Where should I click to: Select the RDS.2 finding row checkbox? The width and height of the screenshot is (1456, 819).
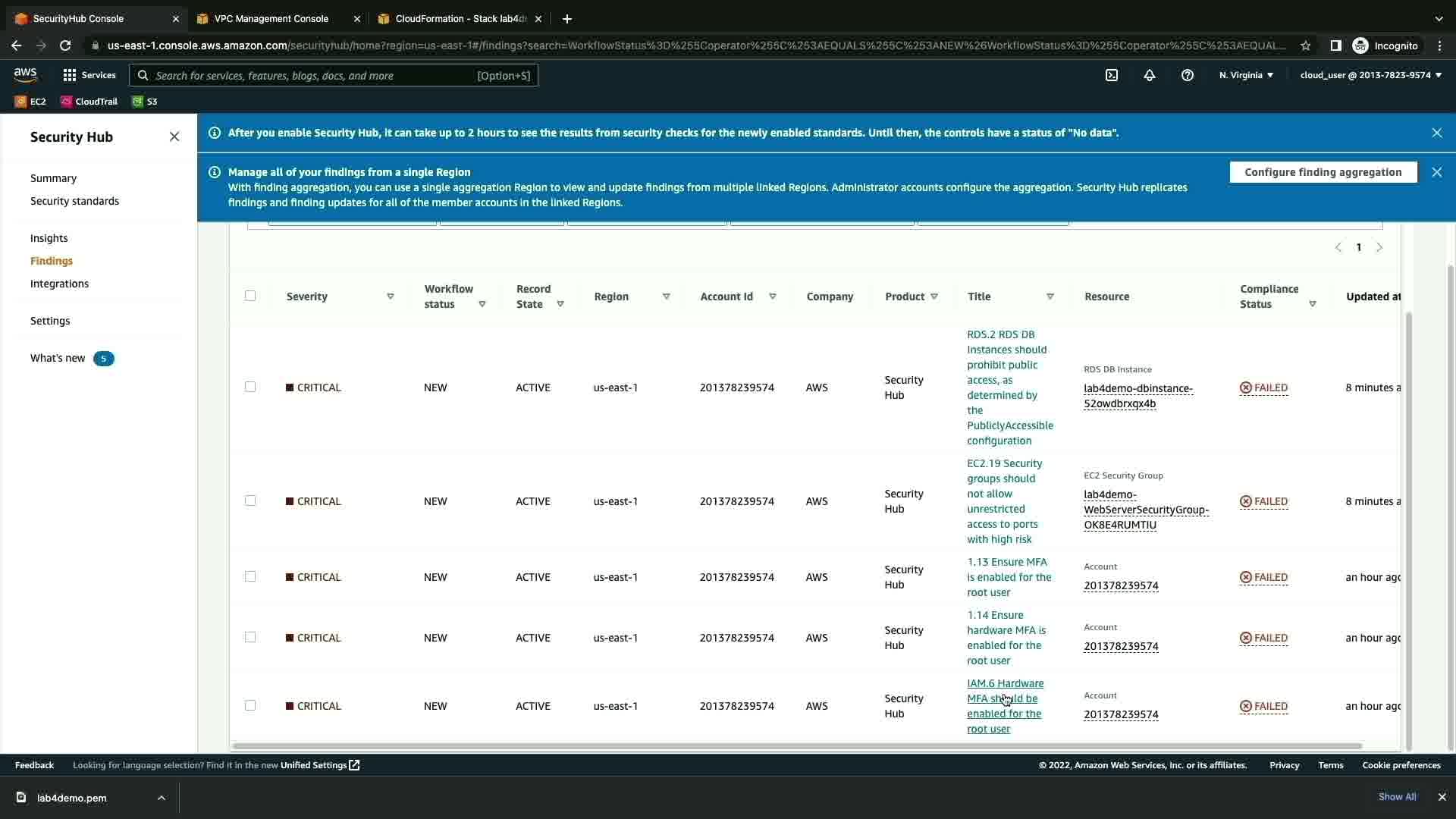pyautogui.click(x=250, y=387)
